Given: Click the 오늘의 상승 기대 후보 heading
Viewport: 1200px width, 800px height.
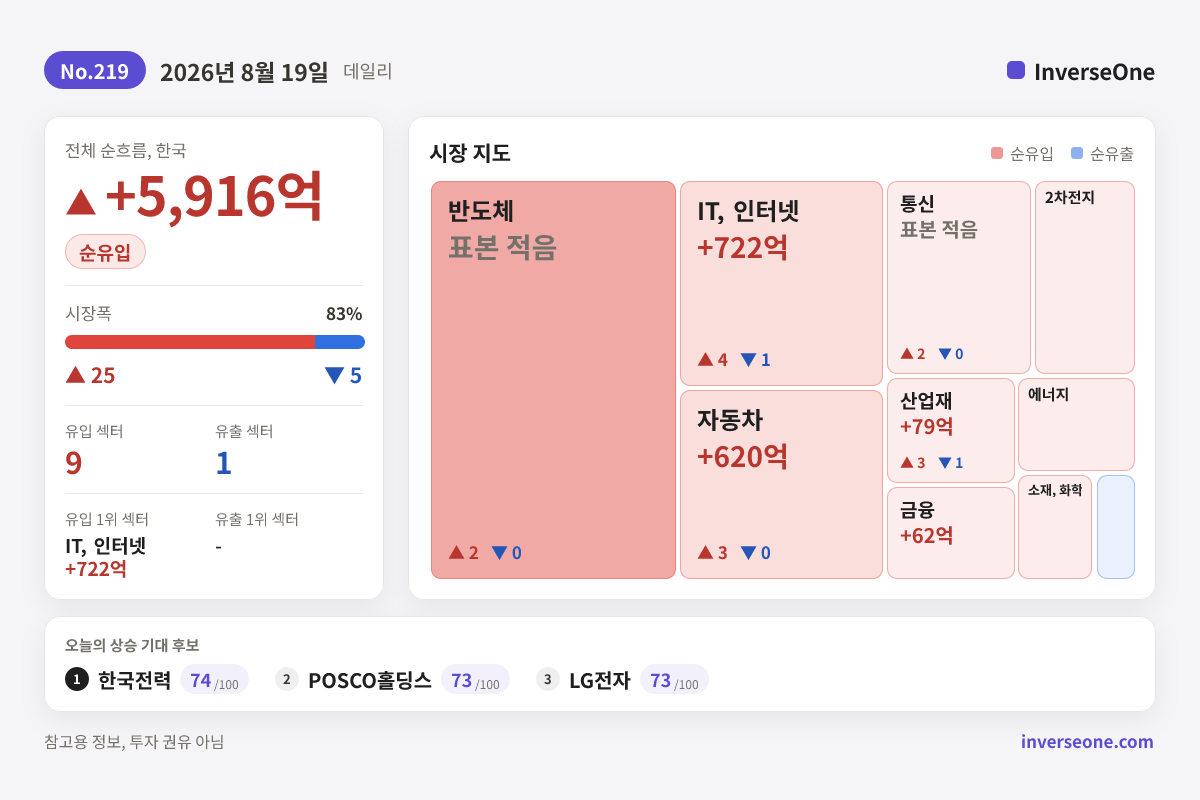Looking at the screenshot, I should click(132, 645).
